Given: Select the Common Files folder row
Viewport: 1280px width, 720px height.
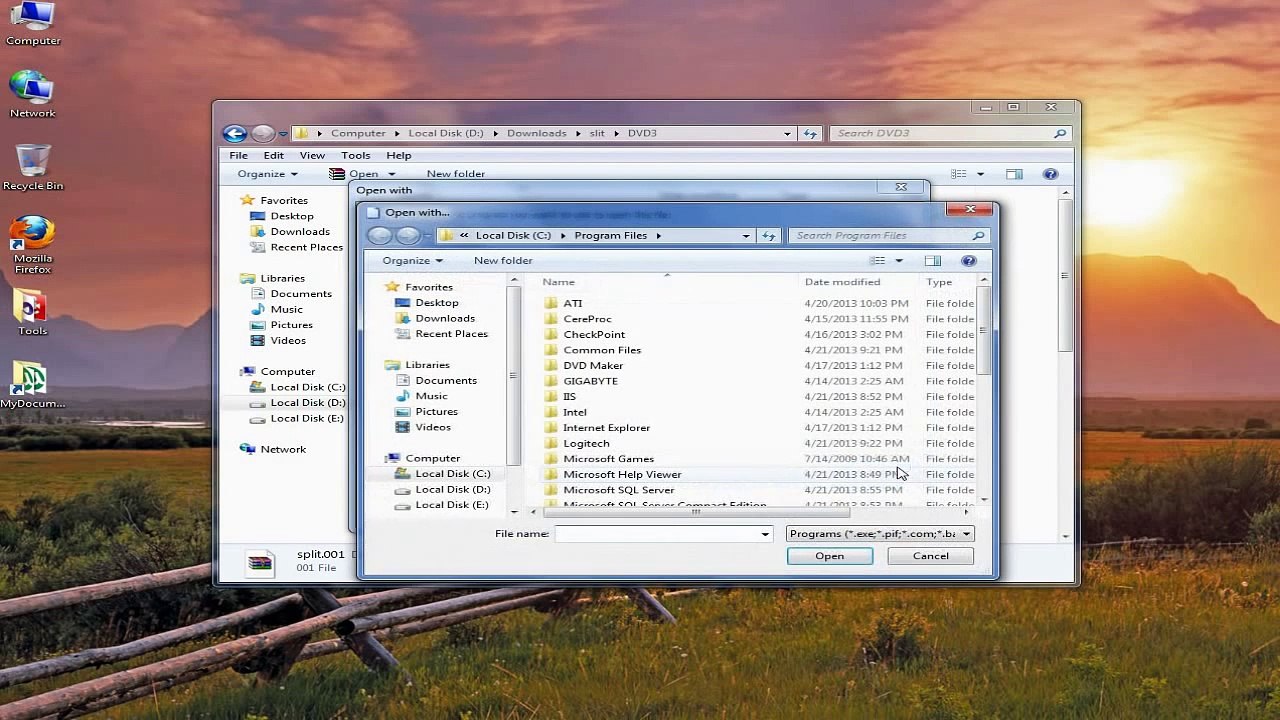Looking at the screenshot, I should 758,350.
